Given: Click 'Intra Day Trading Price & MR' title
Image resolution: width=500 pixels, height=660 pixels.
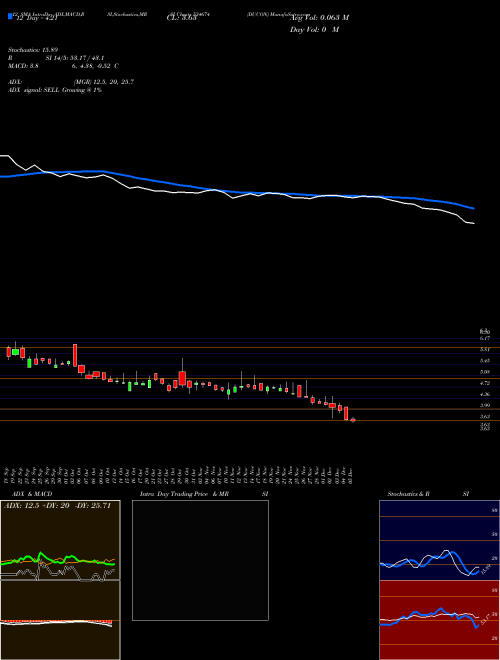Looking at the screenshot, I should pos(184,494).
